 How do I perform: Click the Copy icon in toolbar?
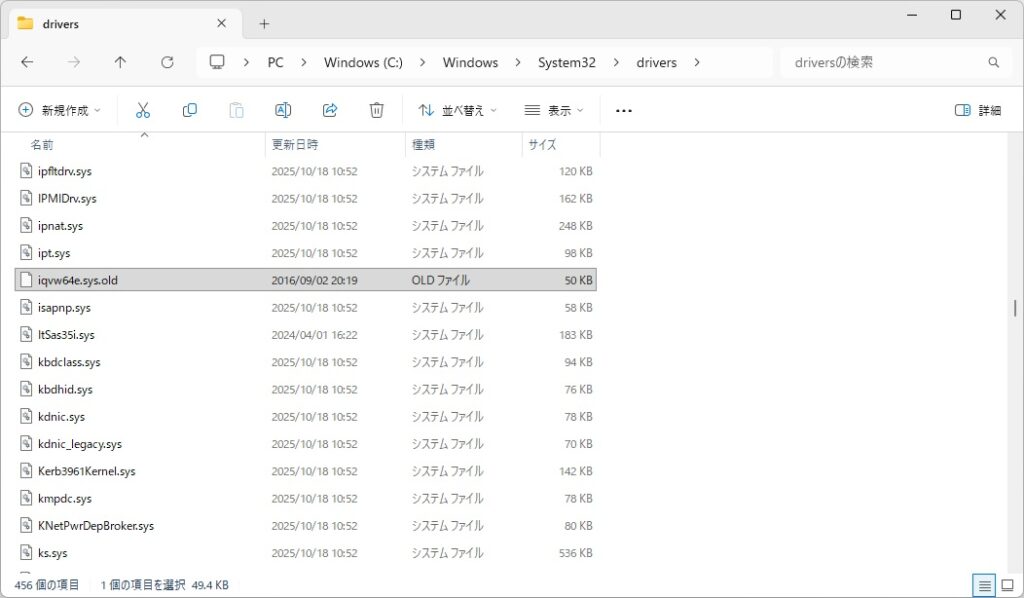click(189, 110)
